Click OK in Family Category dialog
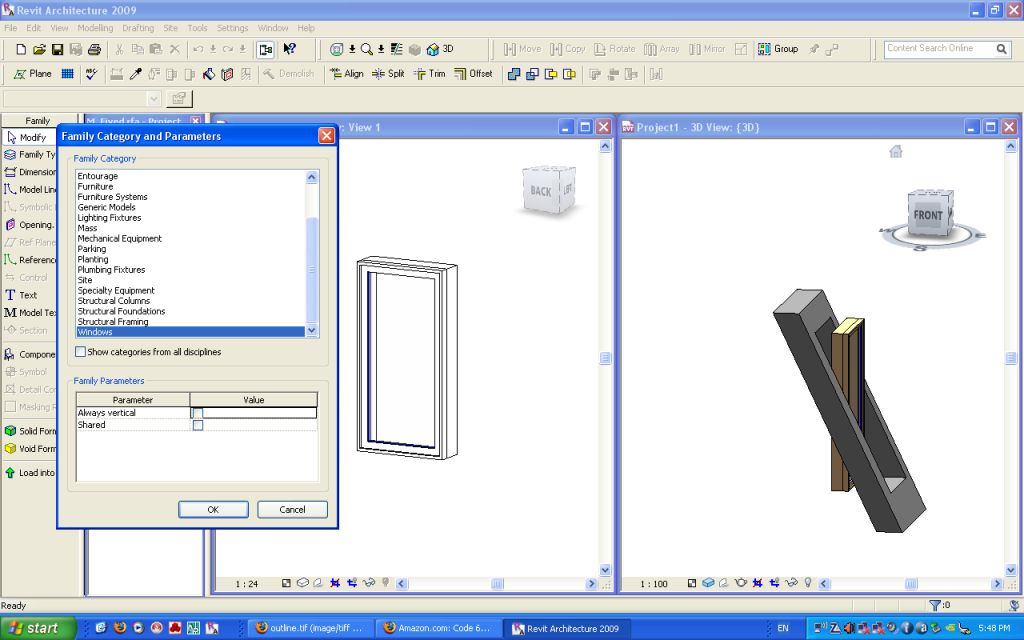 (213, 510)
